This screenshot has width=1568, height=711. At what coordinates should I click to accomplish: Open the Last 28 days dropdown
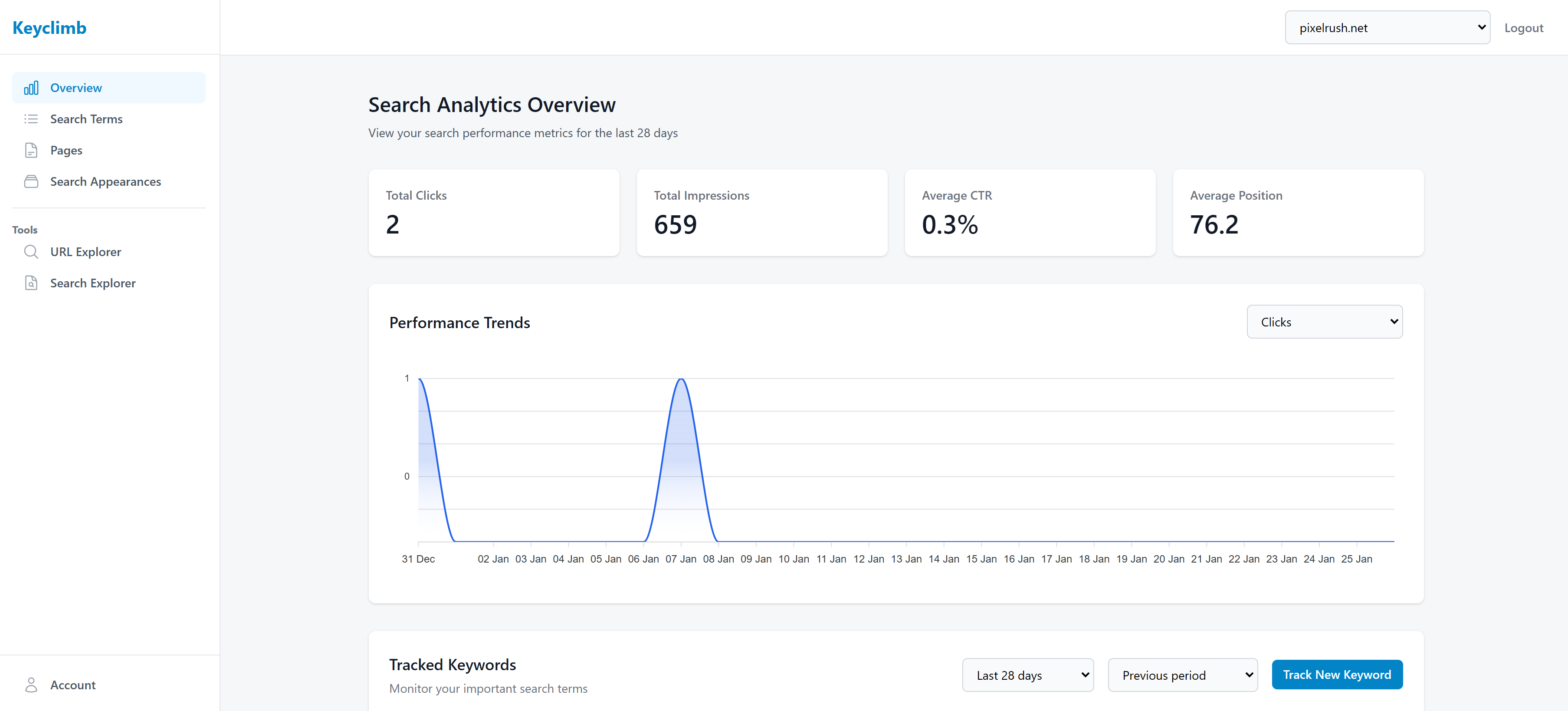pos(1027,675)
